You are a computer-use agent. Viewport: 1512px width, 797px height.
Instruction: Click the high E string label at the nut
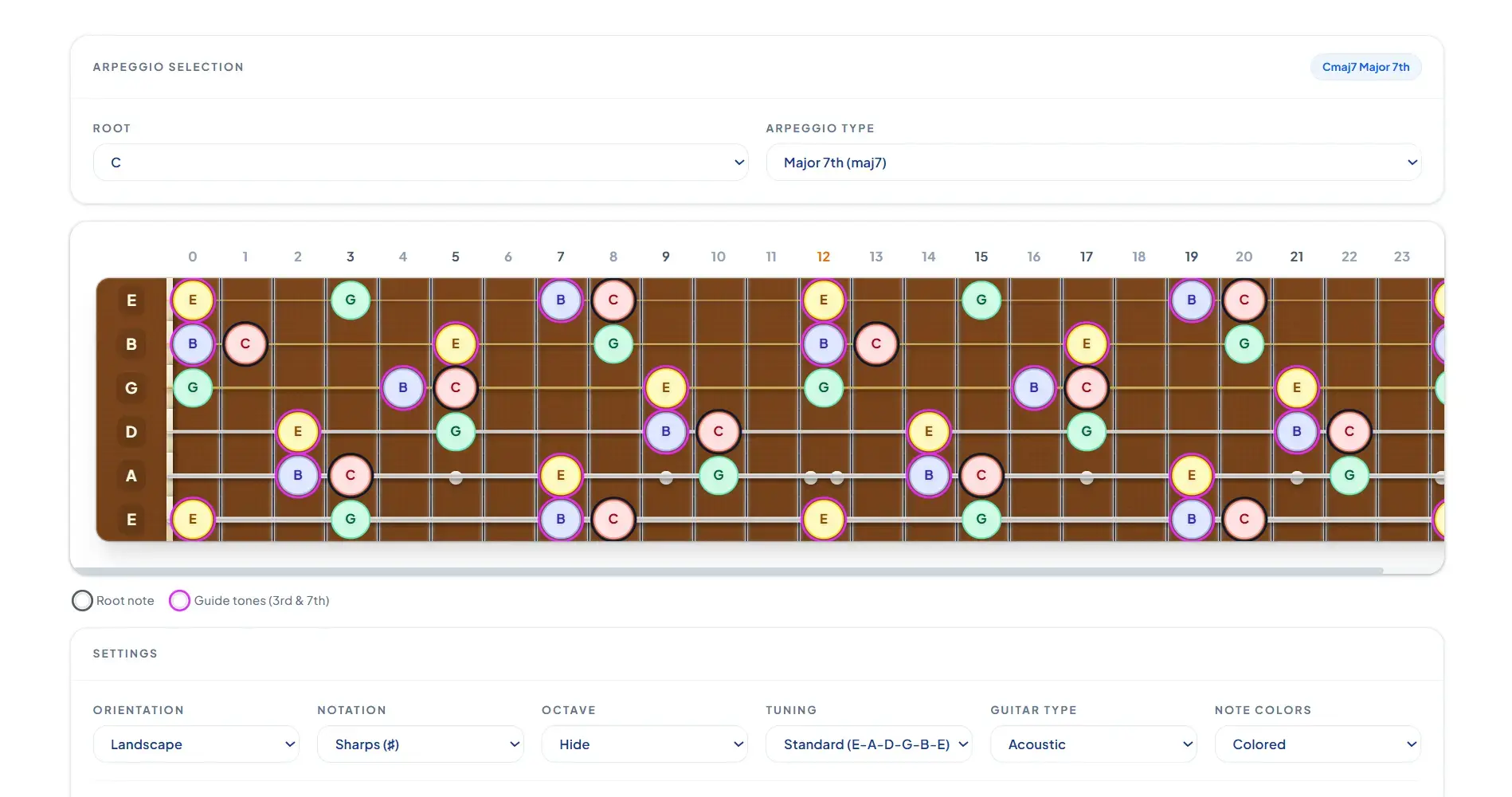131,300
